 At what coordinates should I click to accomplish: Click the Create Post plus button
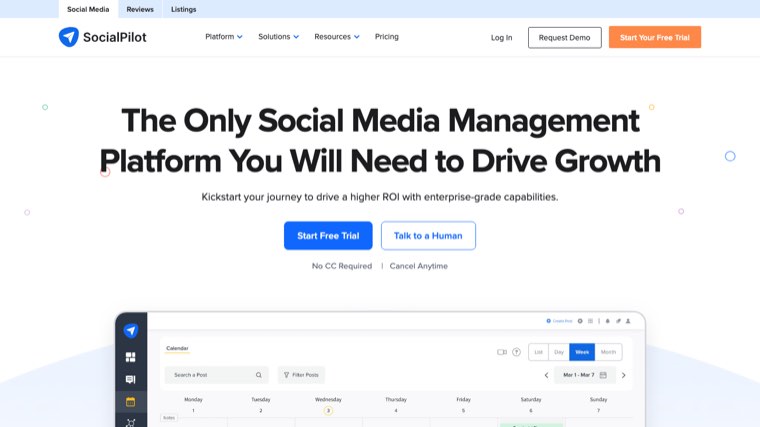point(559,321)
